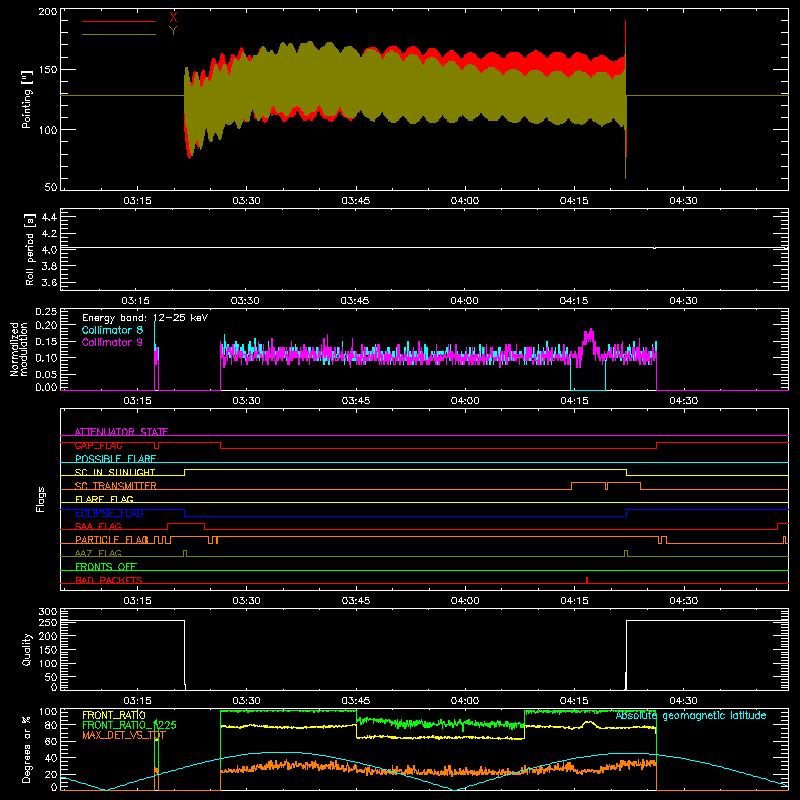Click the magenta Collimator 9 legend label
The width and height of the screenshot is (800, 800).
pyautogui.click(x=112, y=342)
